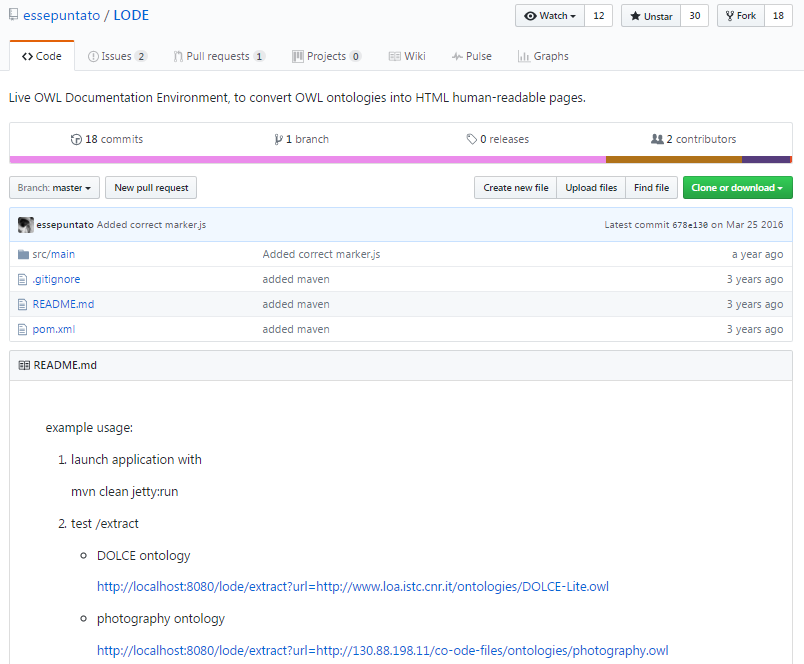View 18 commits history

click(107, 139)
